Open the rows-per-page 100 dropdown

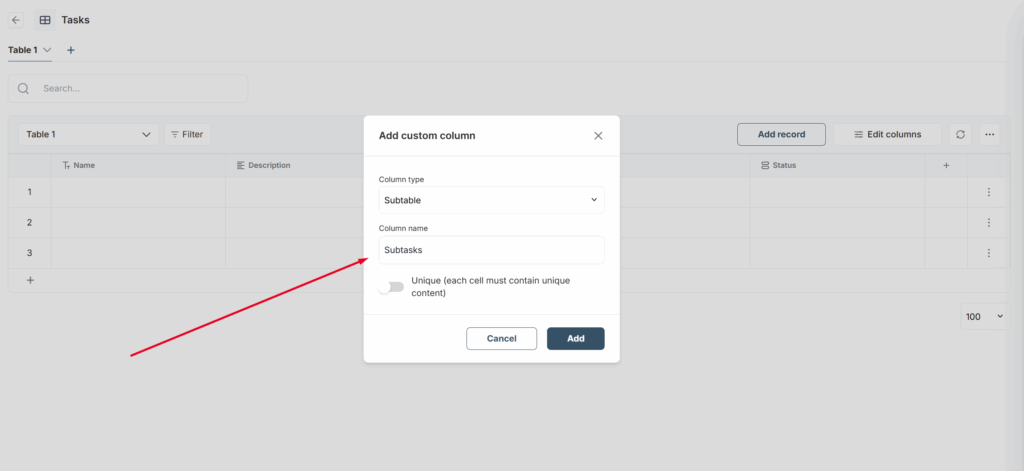(984, 317)
